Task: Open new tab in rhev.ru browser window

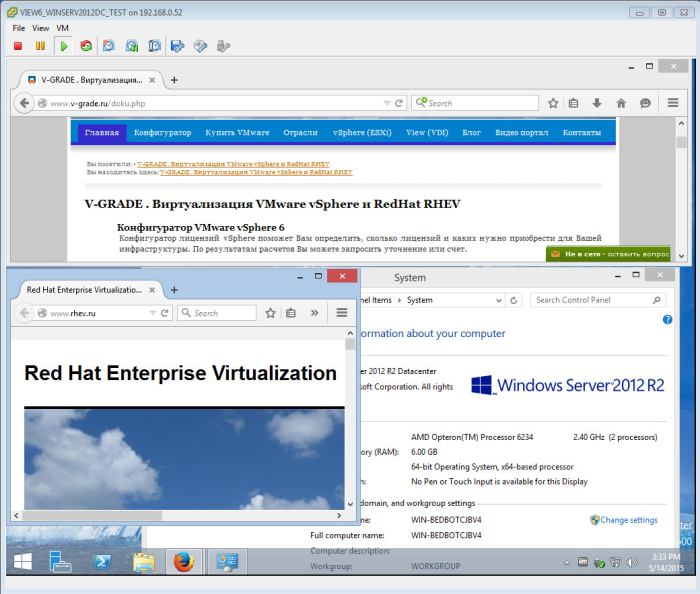Action: (175, 290)
